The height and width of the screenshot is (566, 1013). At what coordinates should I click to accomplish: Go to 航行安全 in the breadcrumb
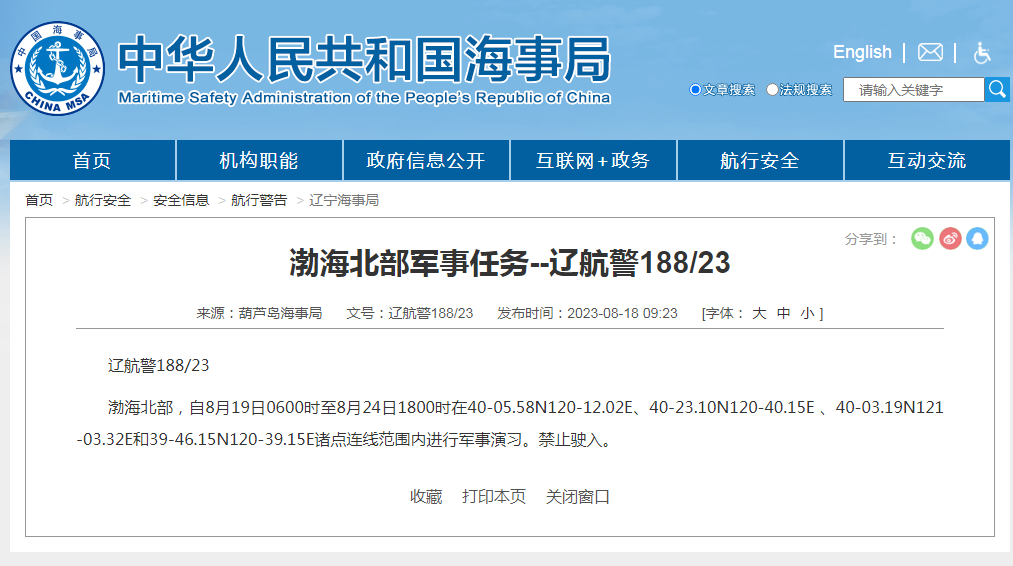[x=103, y=200]
